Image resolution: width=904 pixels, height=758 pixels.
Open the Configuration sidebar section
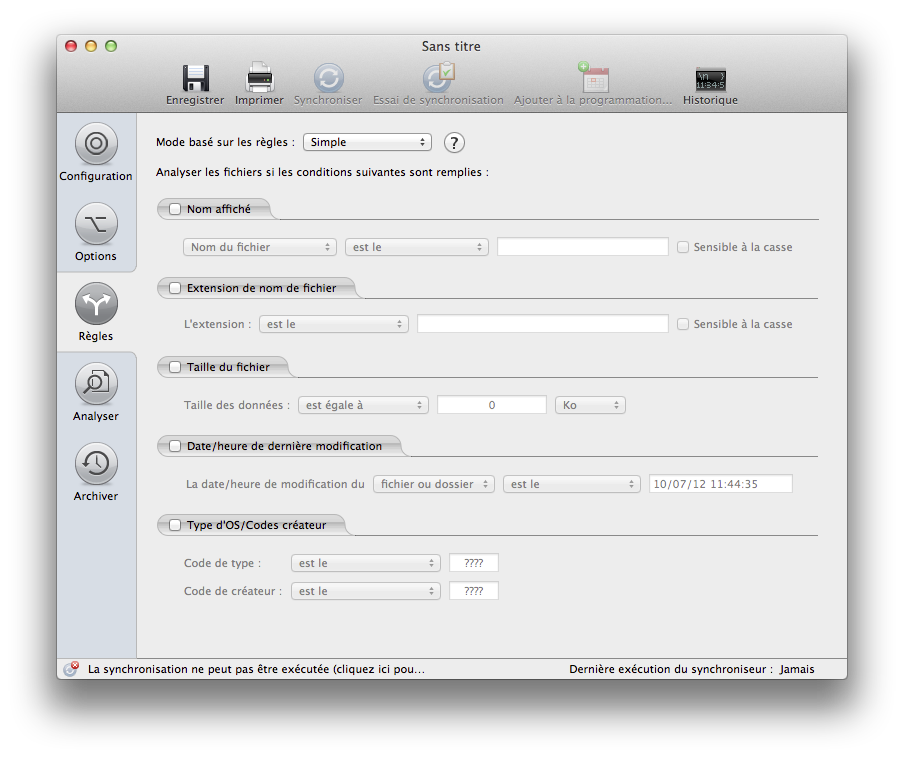(96, 153)
